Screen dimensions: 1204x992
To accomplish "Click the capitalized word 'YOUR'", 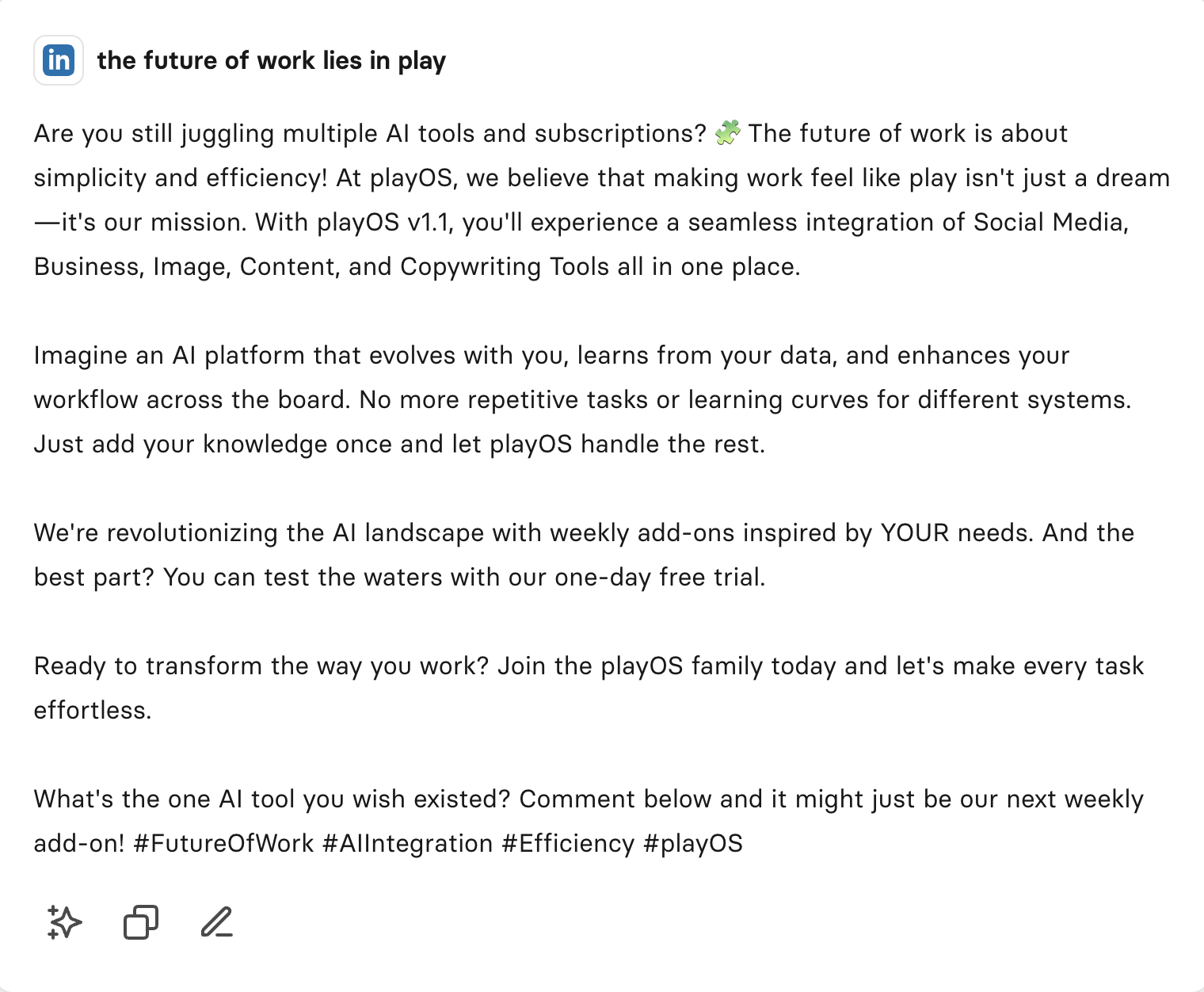I will coord(915,532).
